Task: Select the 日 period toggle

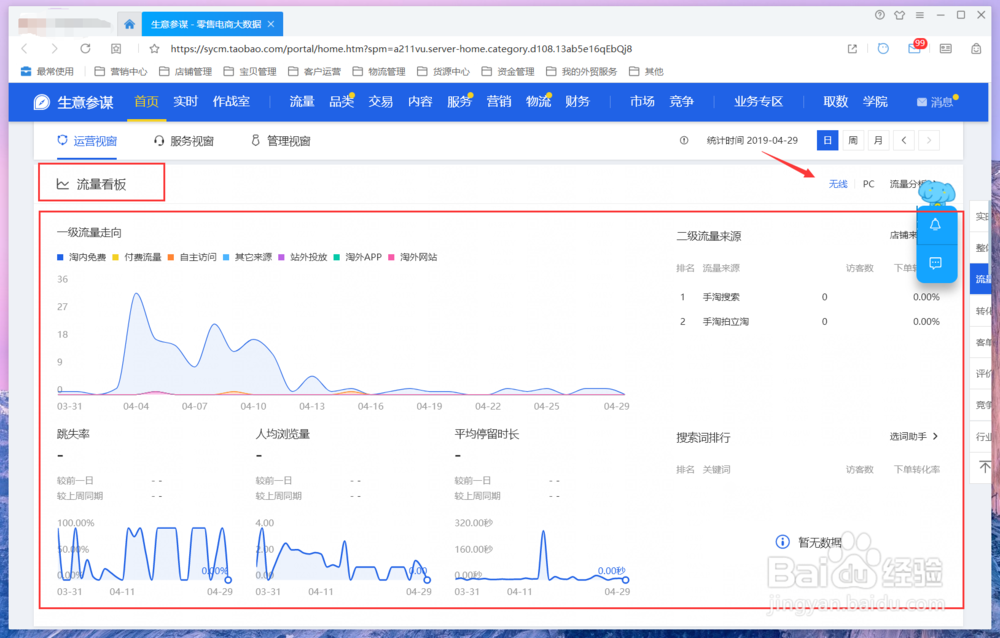Action: [x=827, y=140]
